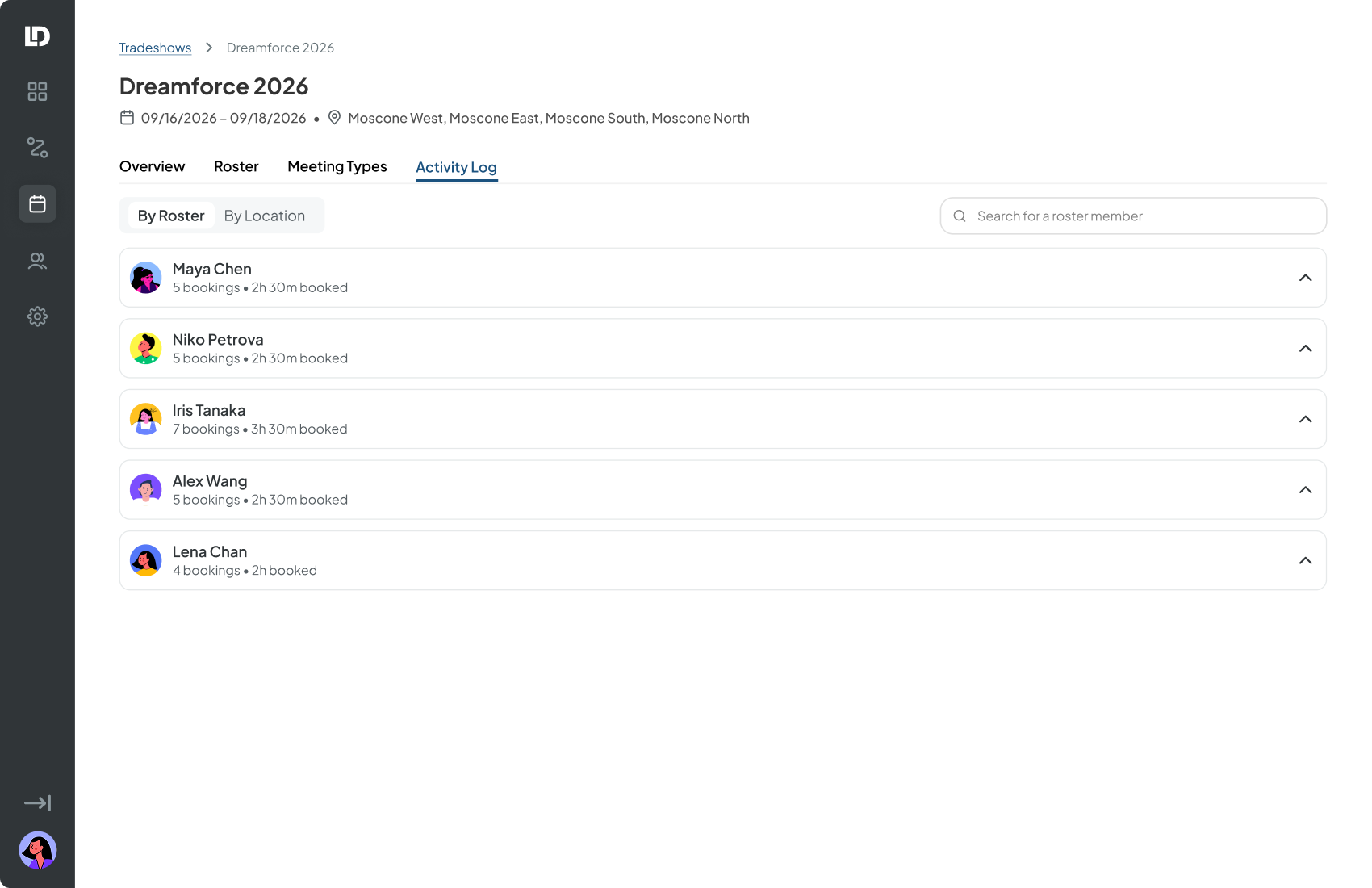1372x888 pixels.
Task: Select the Activity Log tab
Action: pos(457,167)
